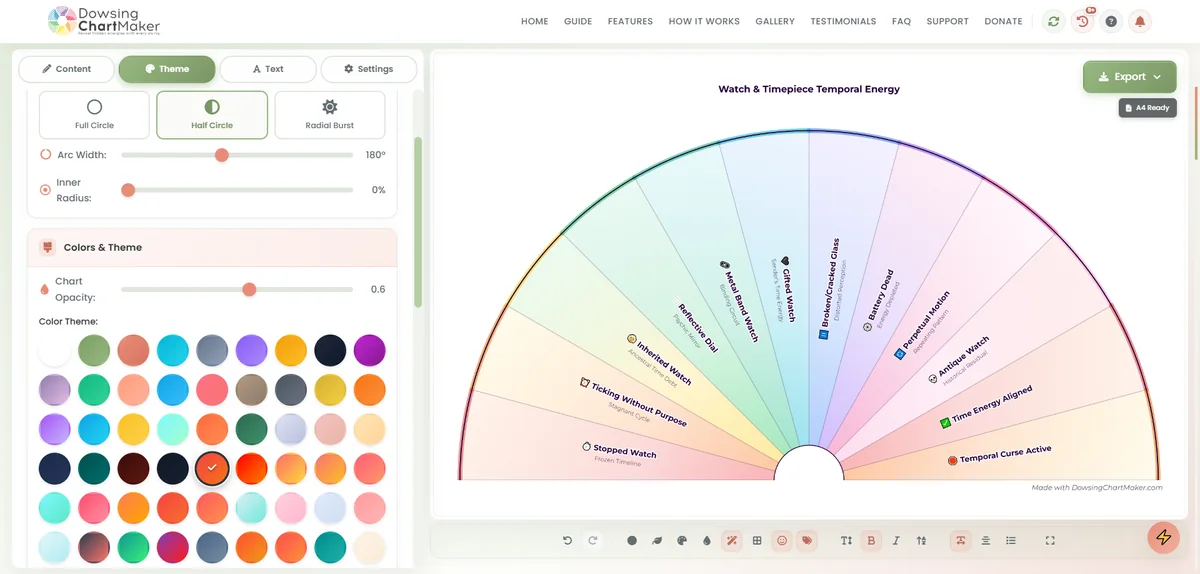Click the A4 Ready badge
1200x574 pixels.
point(1147,107)
